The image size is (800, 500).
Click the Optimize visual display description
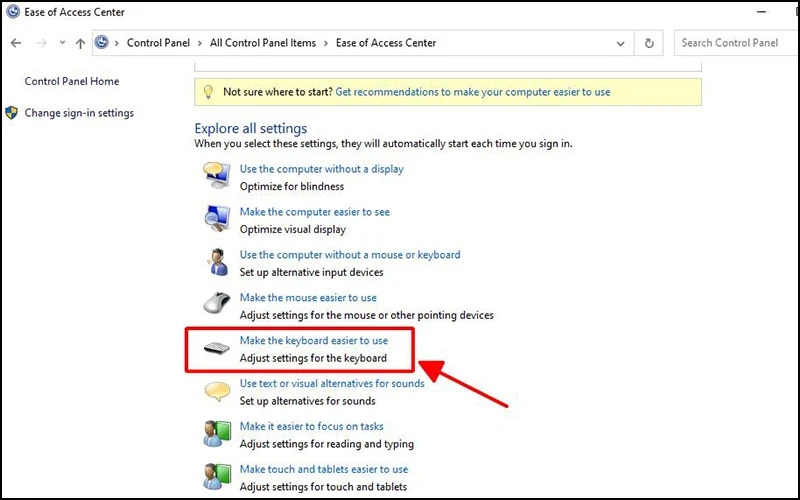293,229
